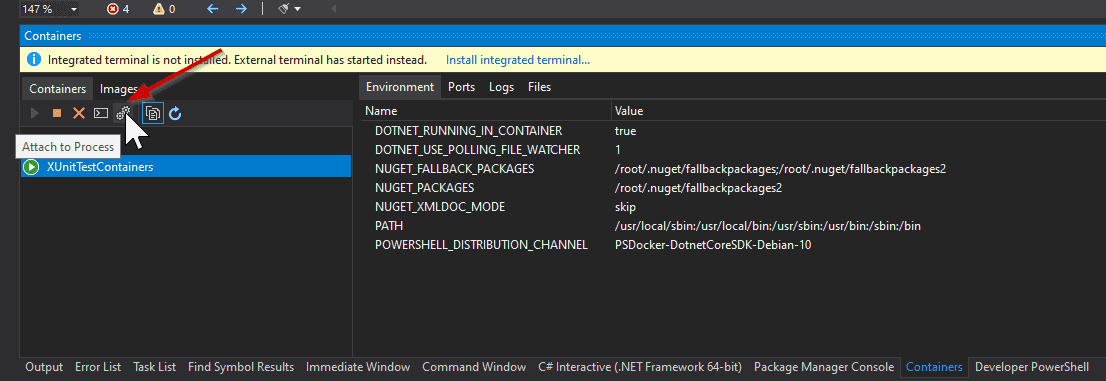Viewport: 1106px width, 381px height.
Task: Click the Attach to Process gears icon
Action: tap(123, 113)
